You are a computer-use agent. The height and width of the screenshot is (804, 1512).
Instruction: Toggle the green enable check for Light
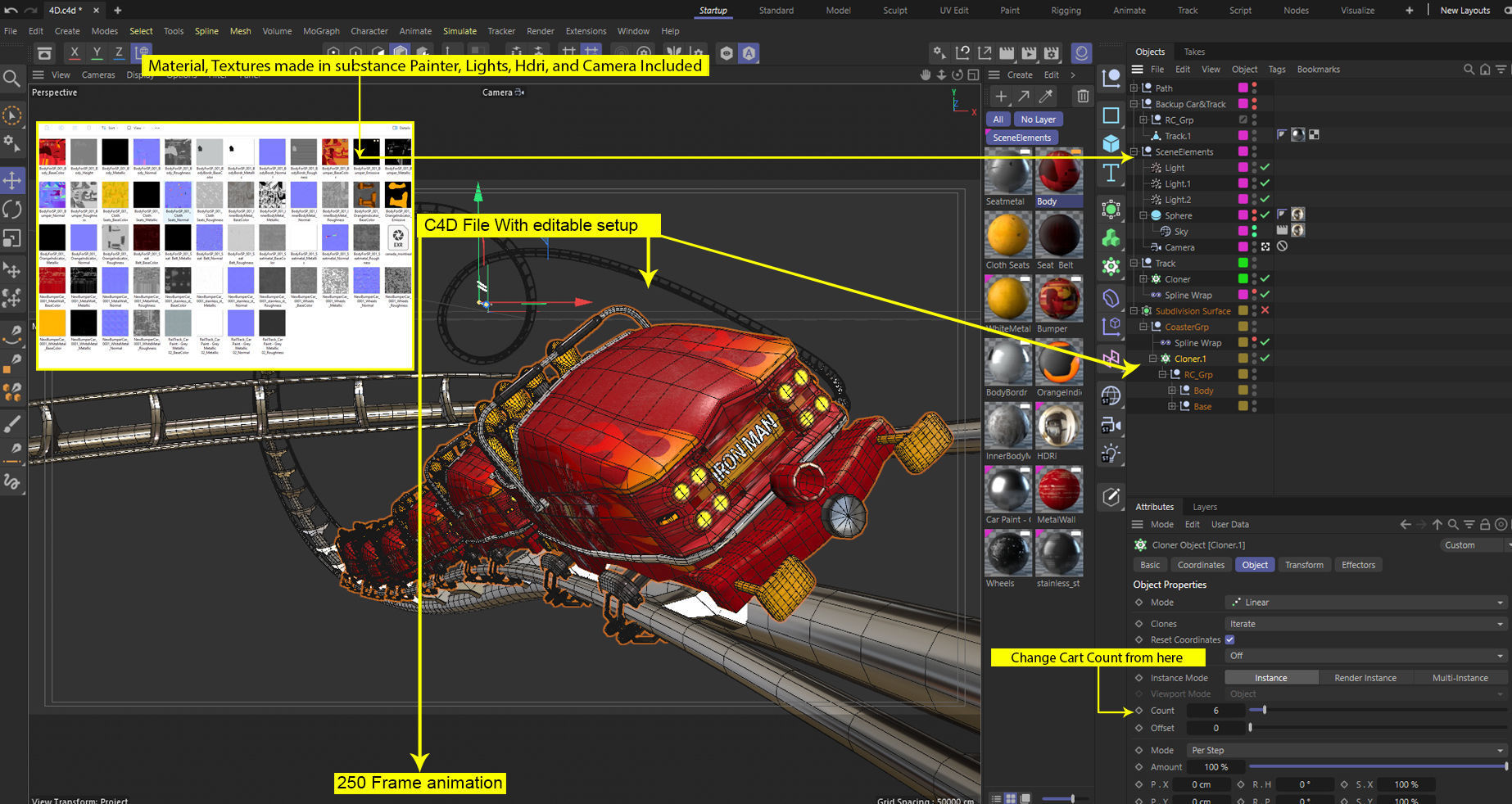tap(1265, 167)
